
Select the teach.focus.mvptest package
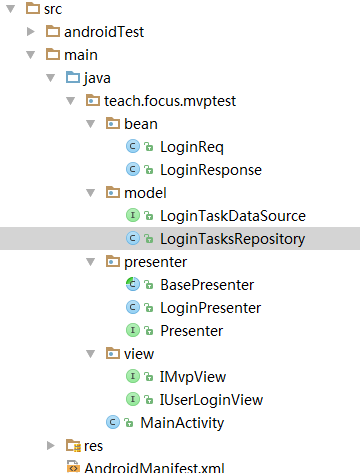click(x=170, y=101)
